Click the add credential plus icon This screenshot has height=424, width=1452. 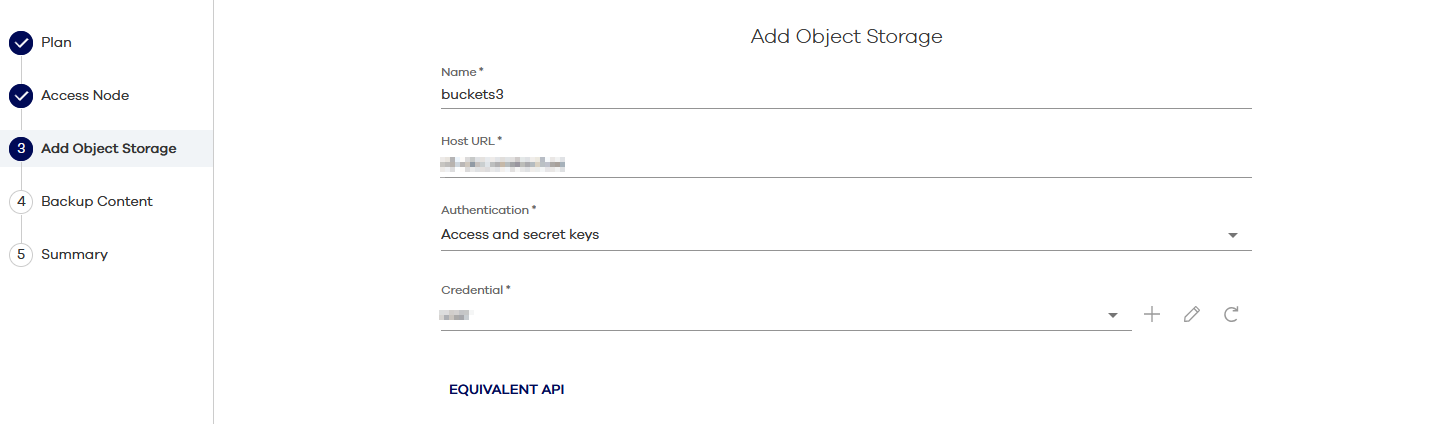click(1152, 315)
